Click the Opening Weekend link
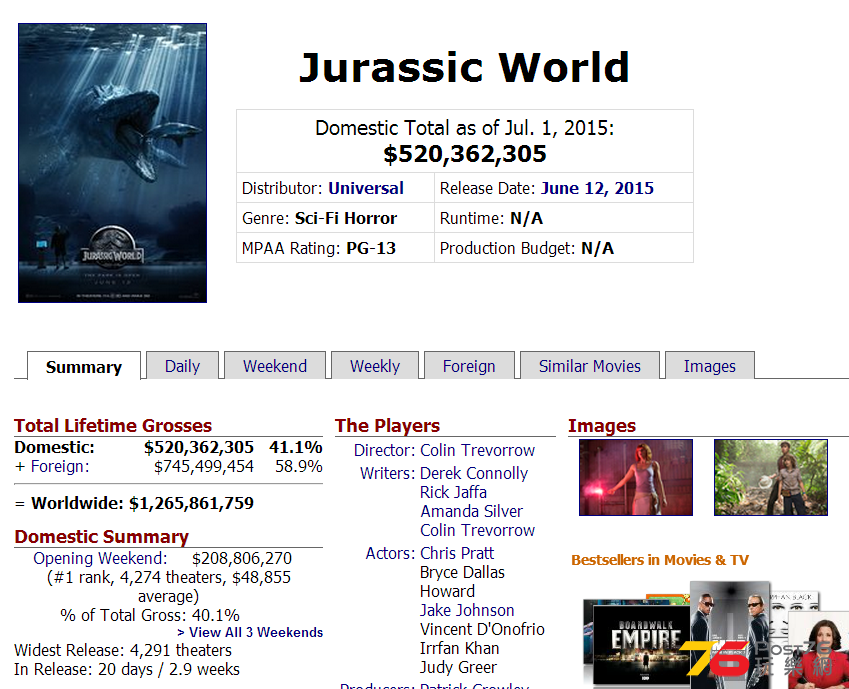Screen dimensions: 849x689 point(100,558)
